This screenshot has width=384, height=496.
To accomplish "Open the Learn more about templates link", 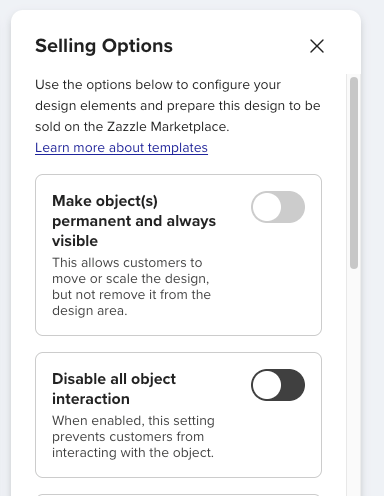I will [121, 148].
